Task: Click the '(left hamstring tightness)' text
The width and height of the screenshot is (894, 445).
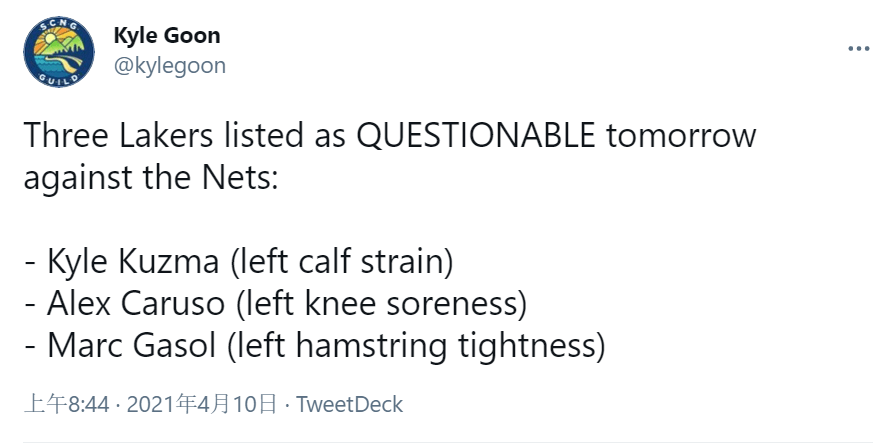Action: pyautogui.click(x=416, y=346)
